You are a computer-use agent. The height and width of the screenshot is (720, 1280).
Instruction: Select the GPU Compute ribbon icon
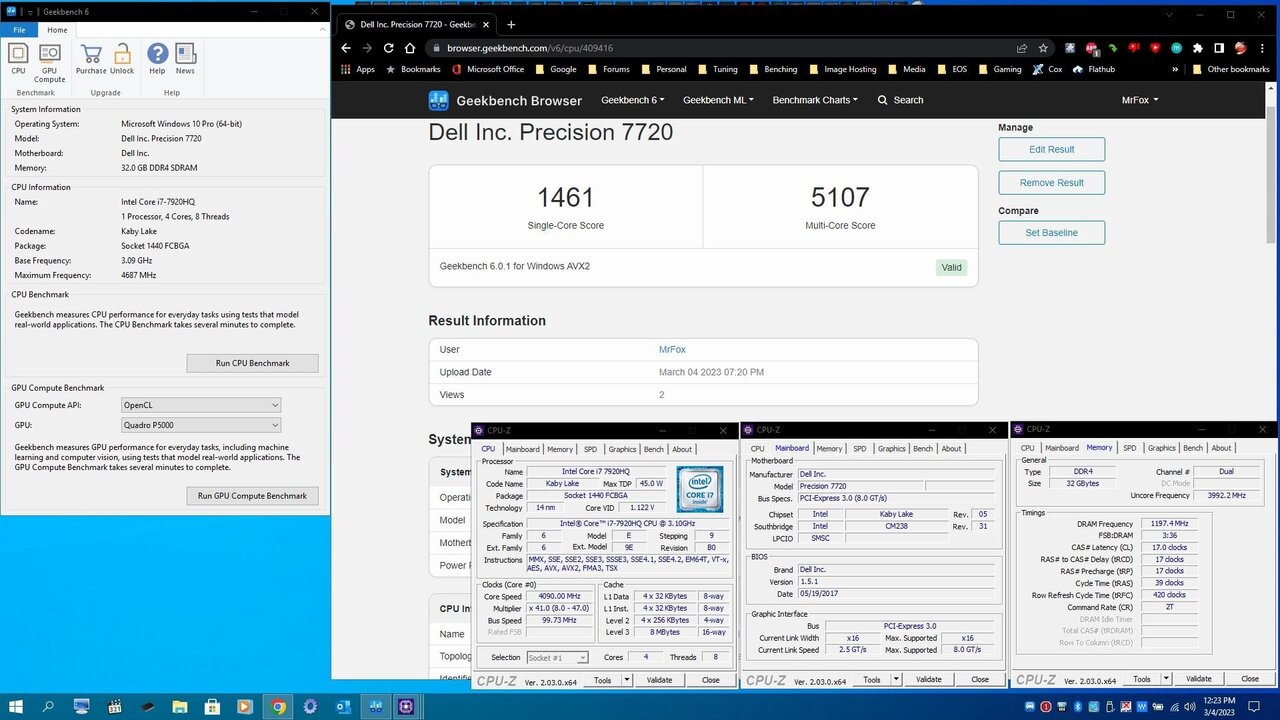click(x=49, y=60)
